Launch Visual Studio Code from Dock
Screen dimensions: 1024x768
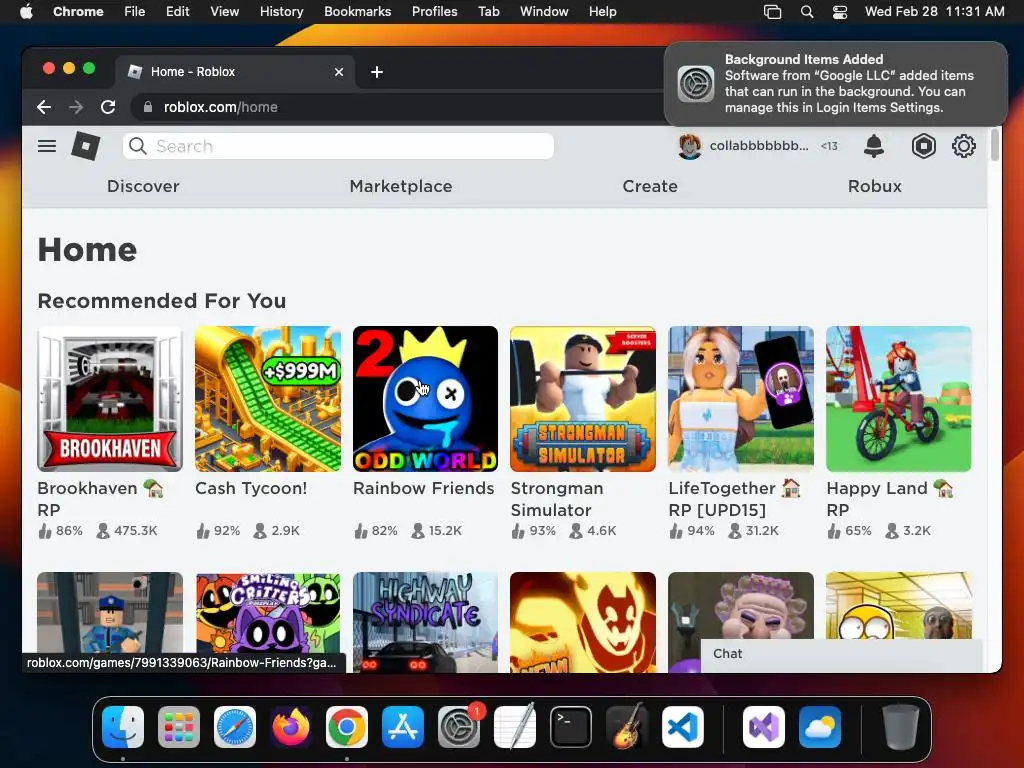point(682,727)
